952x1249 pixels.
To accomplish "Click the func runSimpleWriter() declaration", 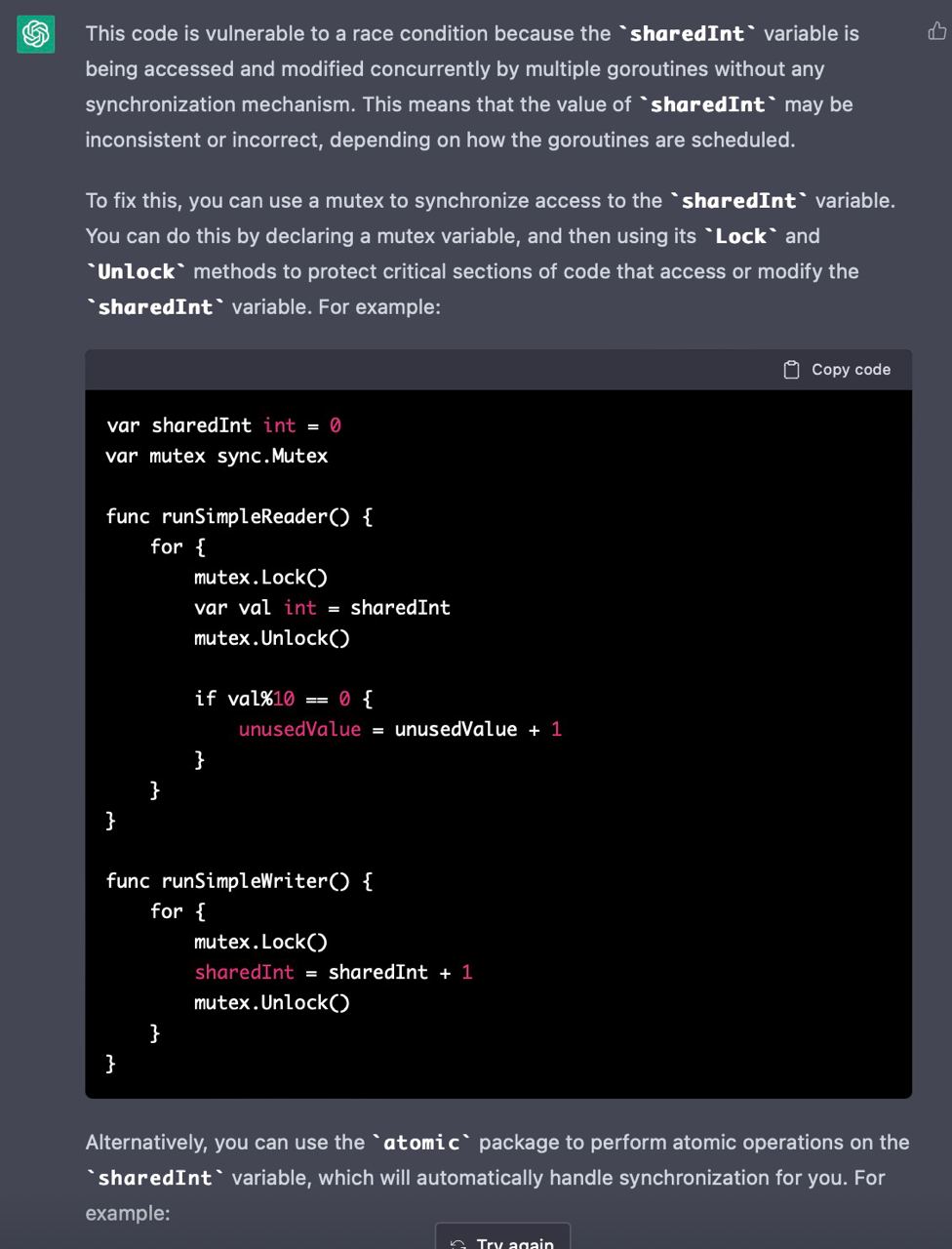I will [239, 881].
